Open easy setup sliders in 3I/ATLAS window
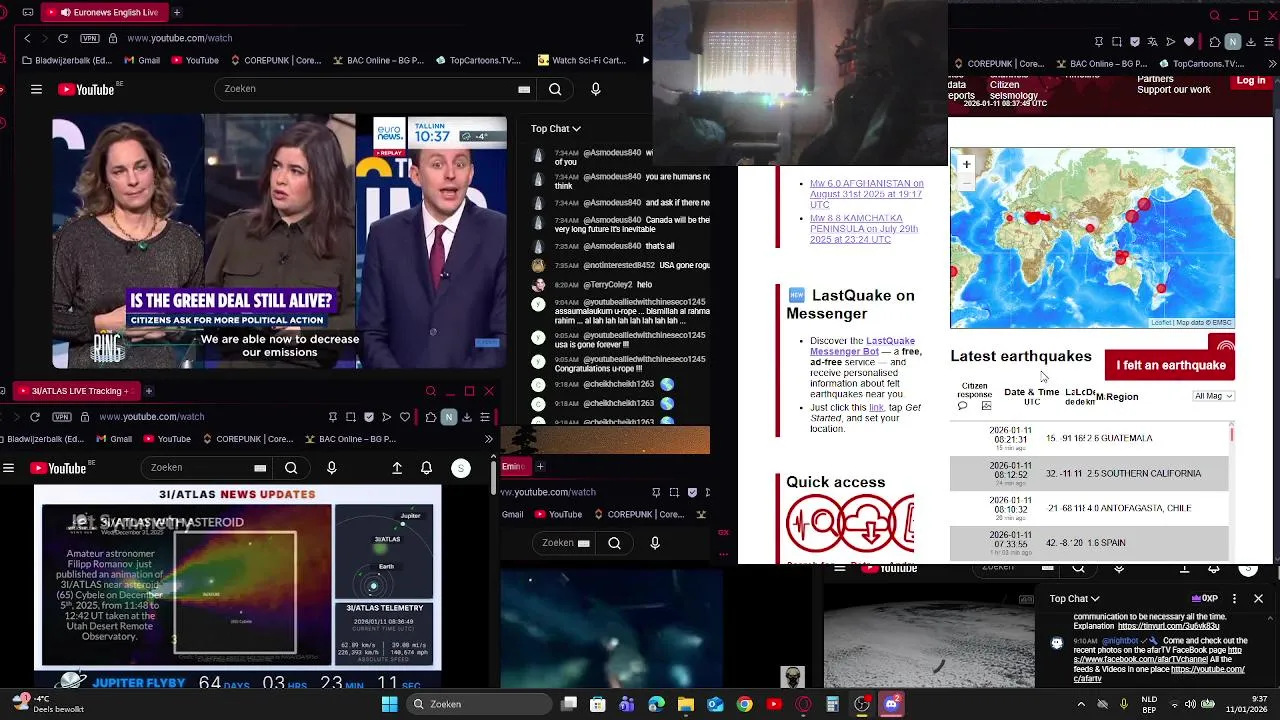This screenshot has height=720, width=1280. tap(485, 417)
